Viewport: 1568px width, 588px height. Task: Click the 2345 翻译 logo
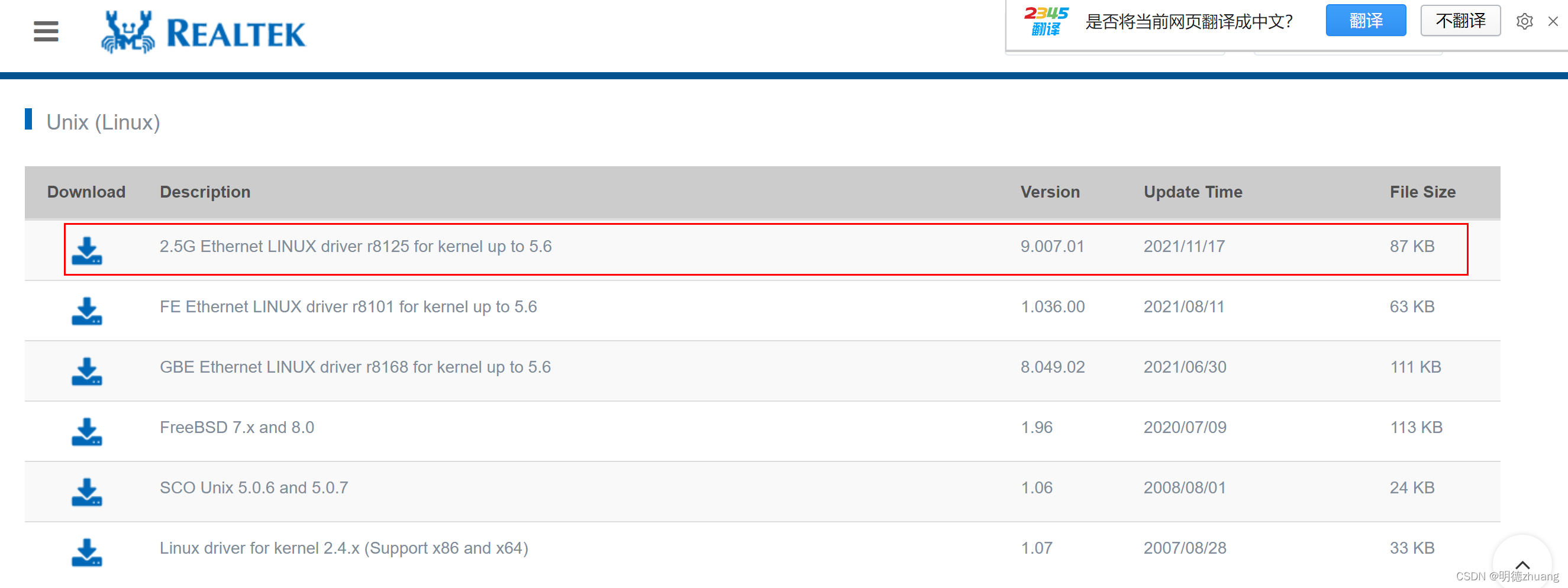click(x=1046, y=21)
